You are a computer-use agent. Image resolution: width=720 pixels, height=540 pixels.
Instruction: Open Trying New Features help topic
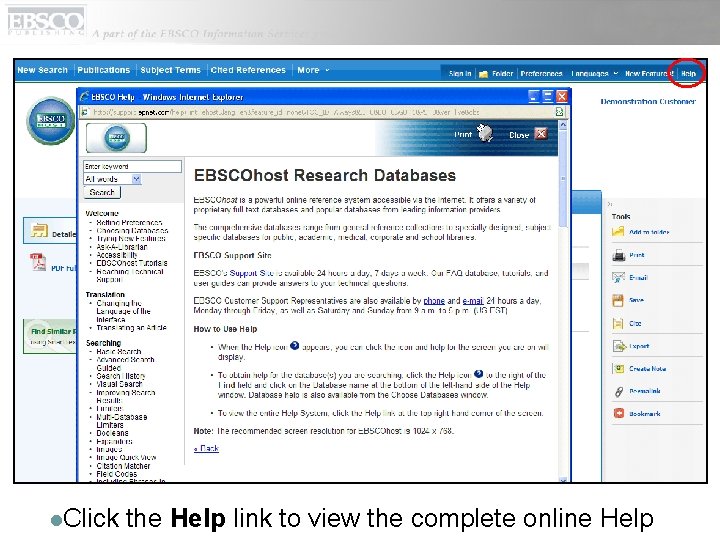[x=131, y=239]
